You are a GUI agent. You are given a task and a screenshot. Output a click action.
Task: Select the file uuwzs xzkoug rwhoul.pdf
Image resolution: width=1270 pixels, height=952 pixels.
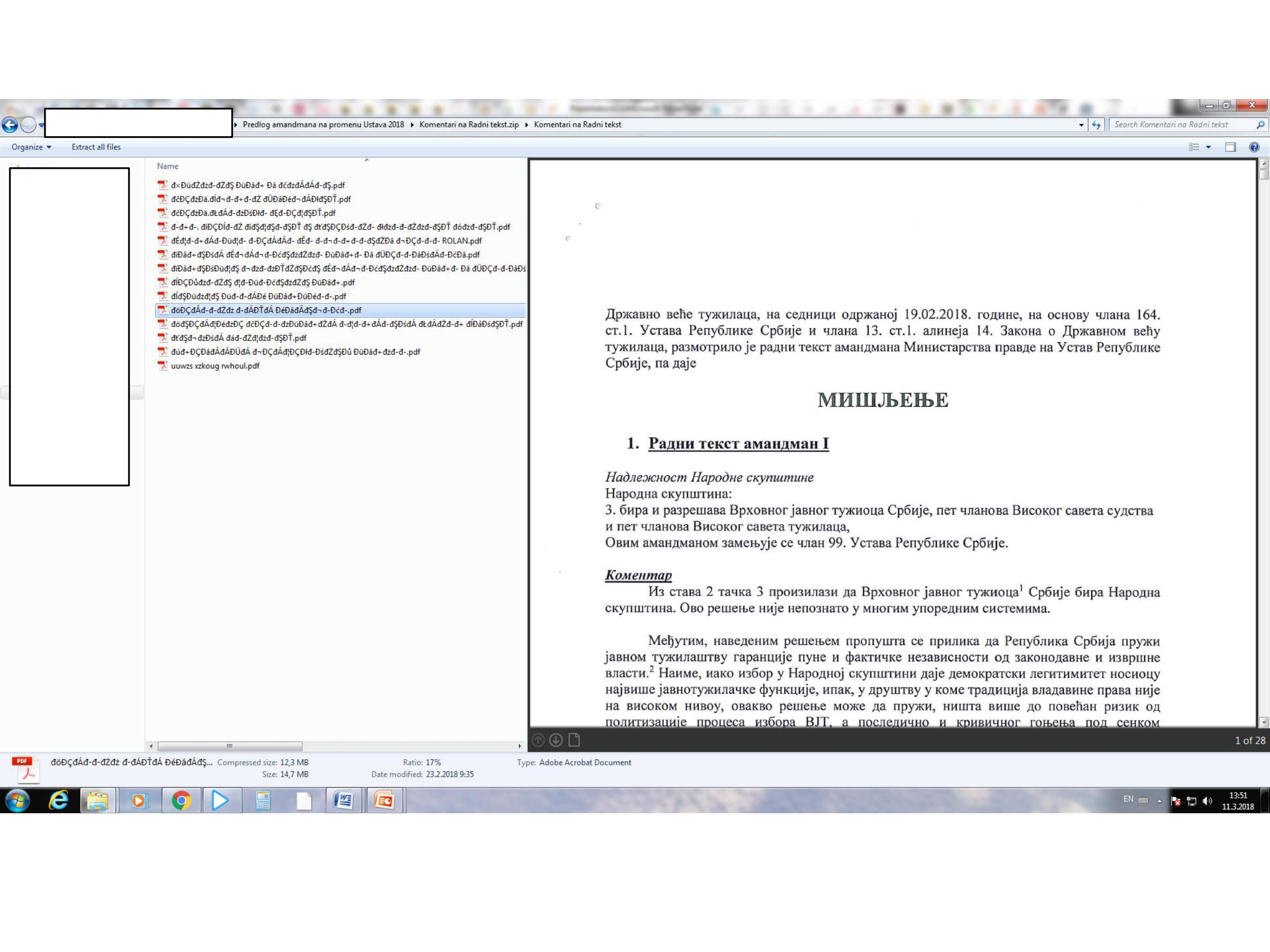pos(215,366)
